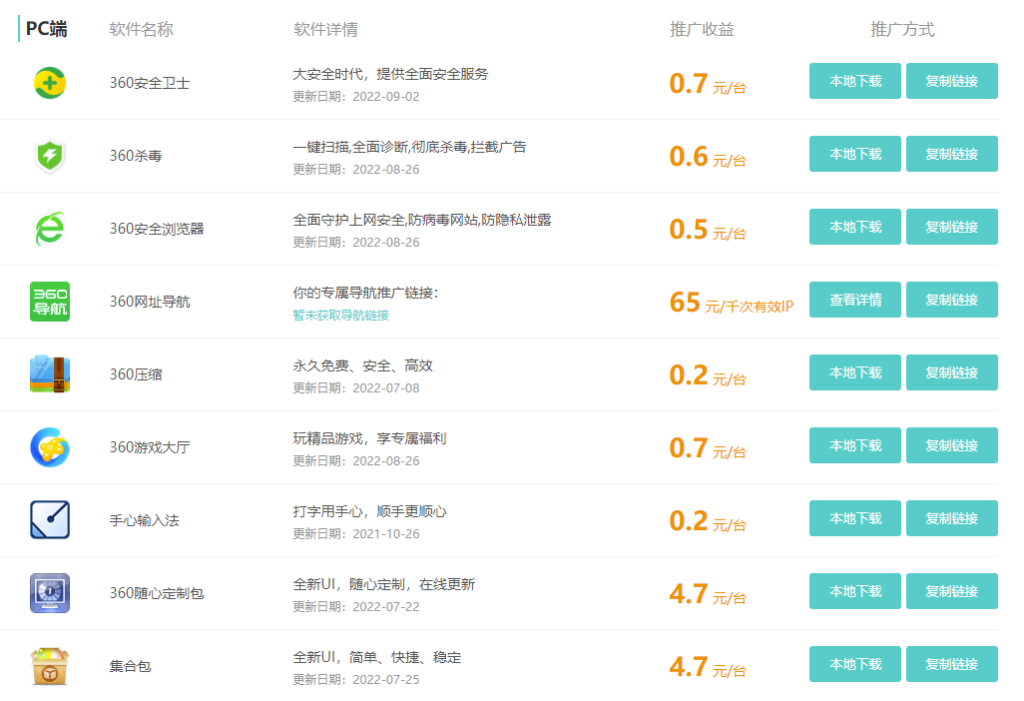Screen dimensions: 1024x701
Task: Click the 360导航 green icon
Action: pos(50,301)
